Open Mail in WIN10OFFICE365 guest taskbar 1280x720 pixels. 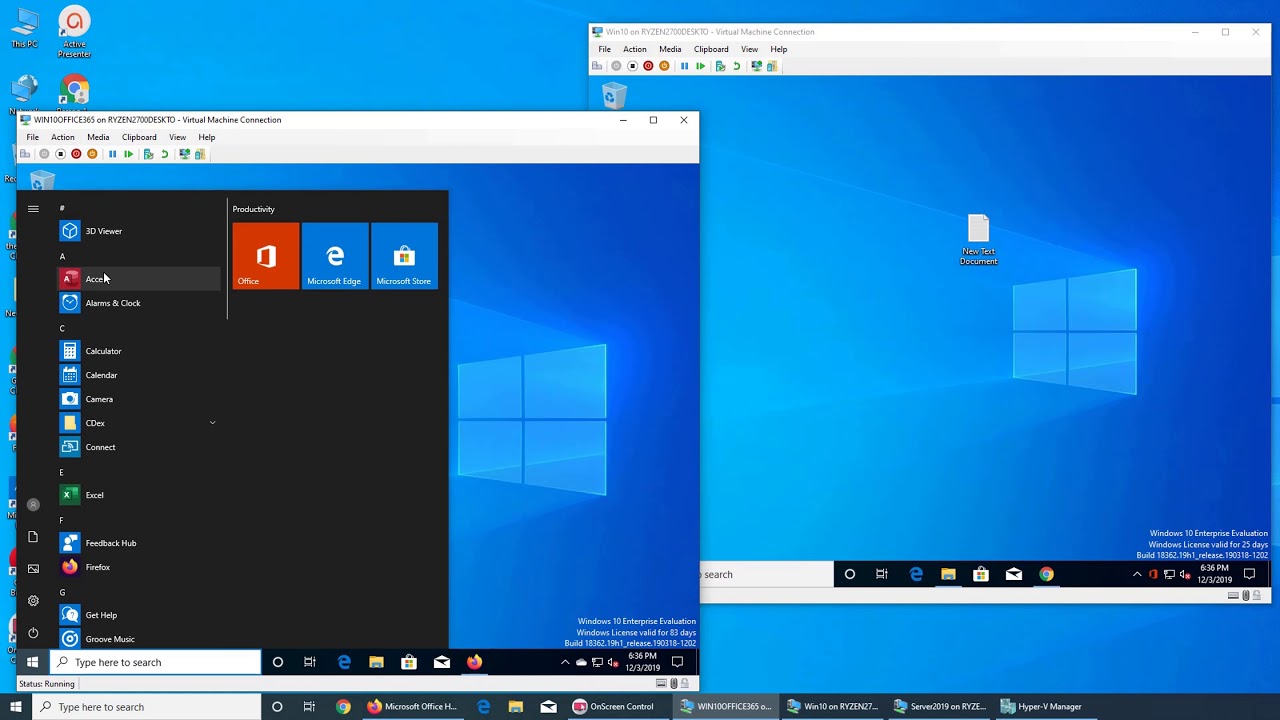442,662
